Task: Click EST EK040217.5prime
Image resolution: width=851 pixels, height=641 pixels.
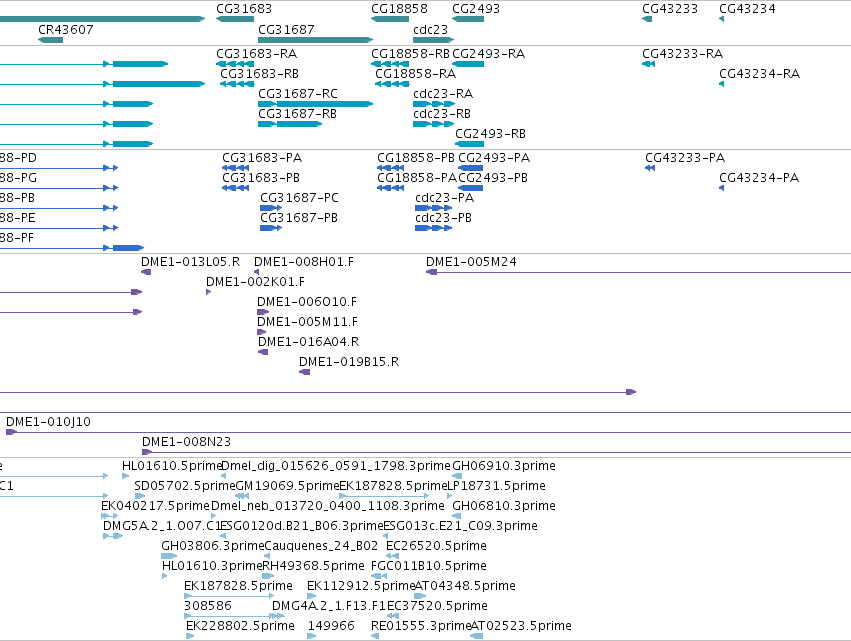Action: coord(155,506)
